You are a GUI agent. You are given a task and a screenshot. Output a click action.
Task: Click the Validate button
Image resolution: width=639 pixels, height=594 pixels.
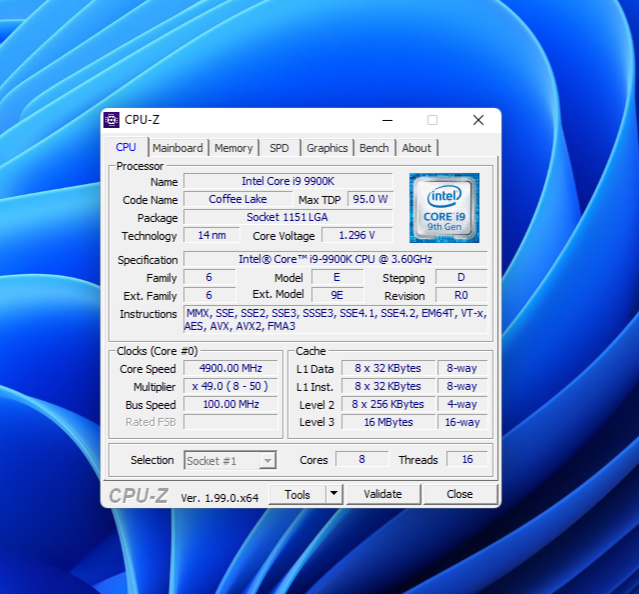(383, 494)
